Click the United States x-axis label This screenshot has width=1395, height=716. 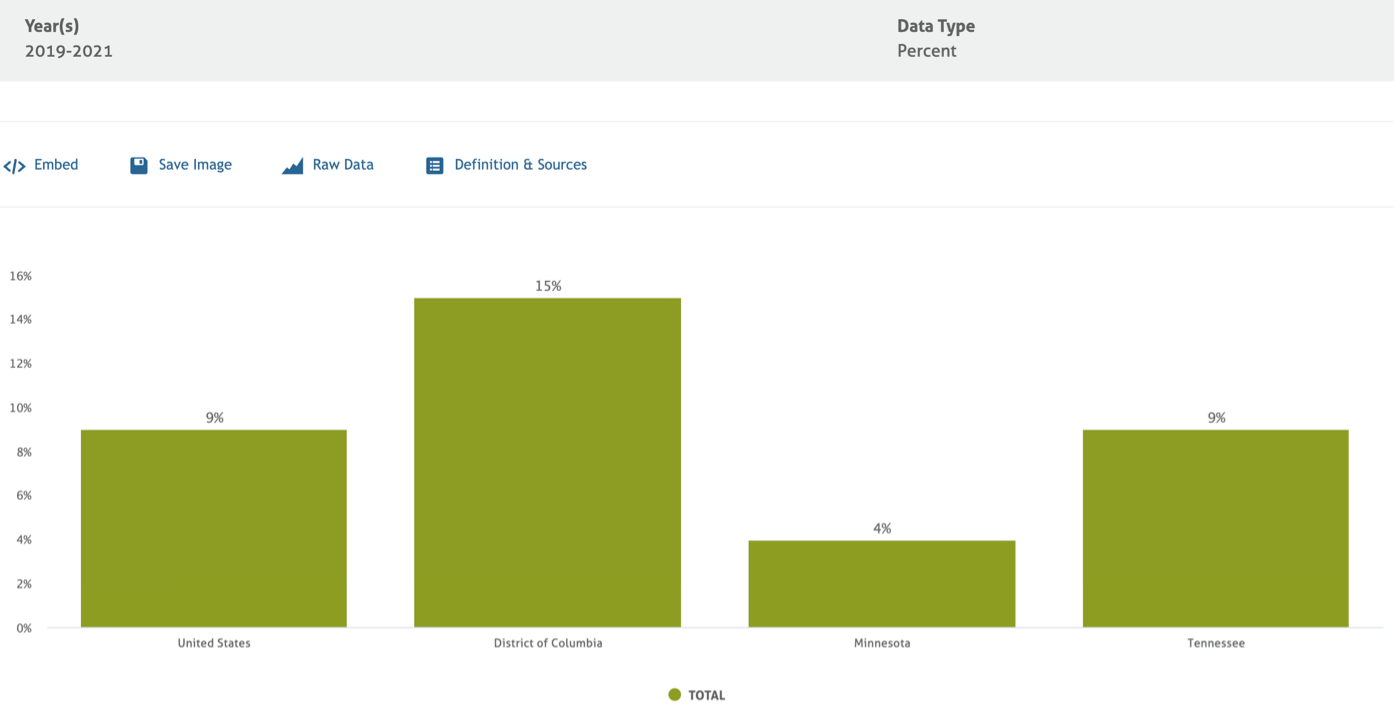click(214, 643)
